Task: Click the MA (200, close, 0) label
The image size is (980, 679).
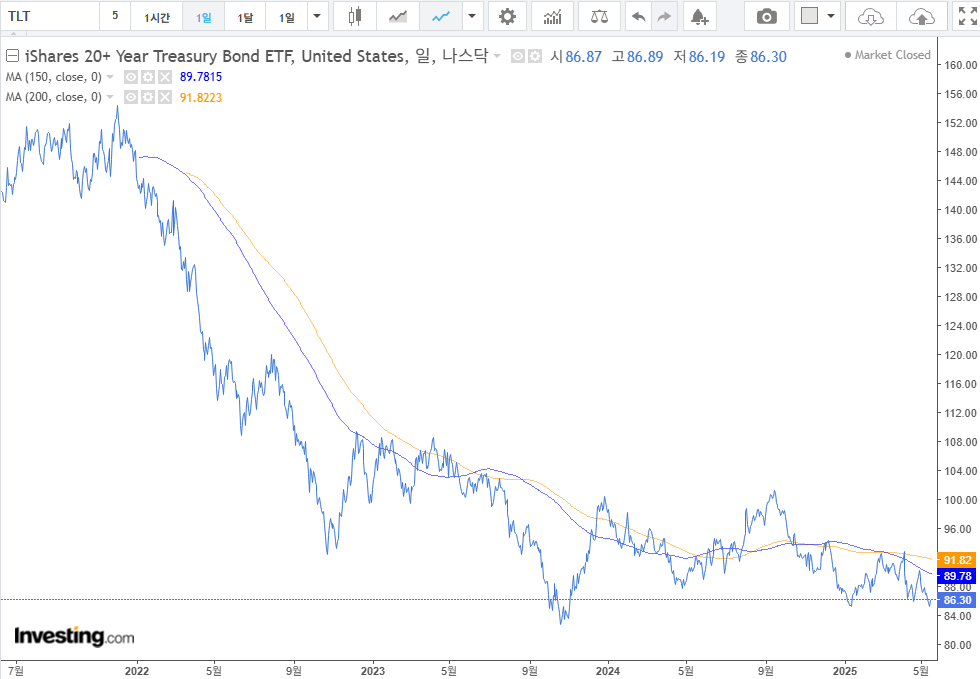Action: (53, 97)
